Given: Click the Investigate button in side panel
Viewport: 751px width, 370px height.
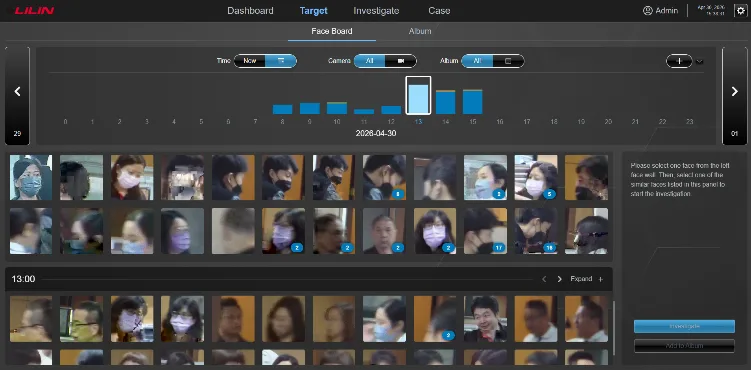Looking at the screenshot, I should [684, 326].
